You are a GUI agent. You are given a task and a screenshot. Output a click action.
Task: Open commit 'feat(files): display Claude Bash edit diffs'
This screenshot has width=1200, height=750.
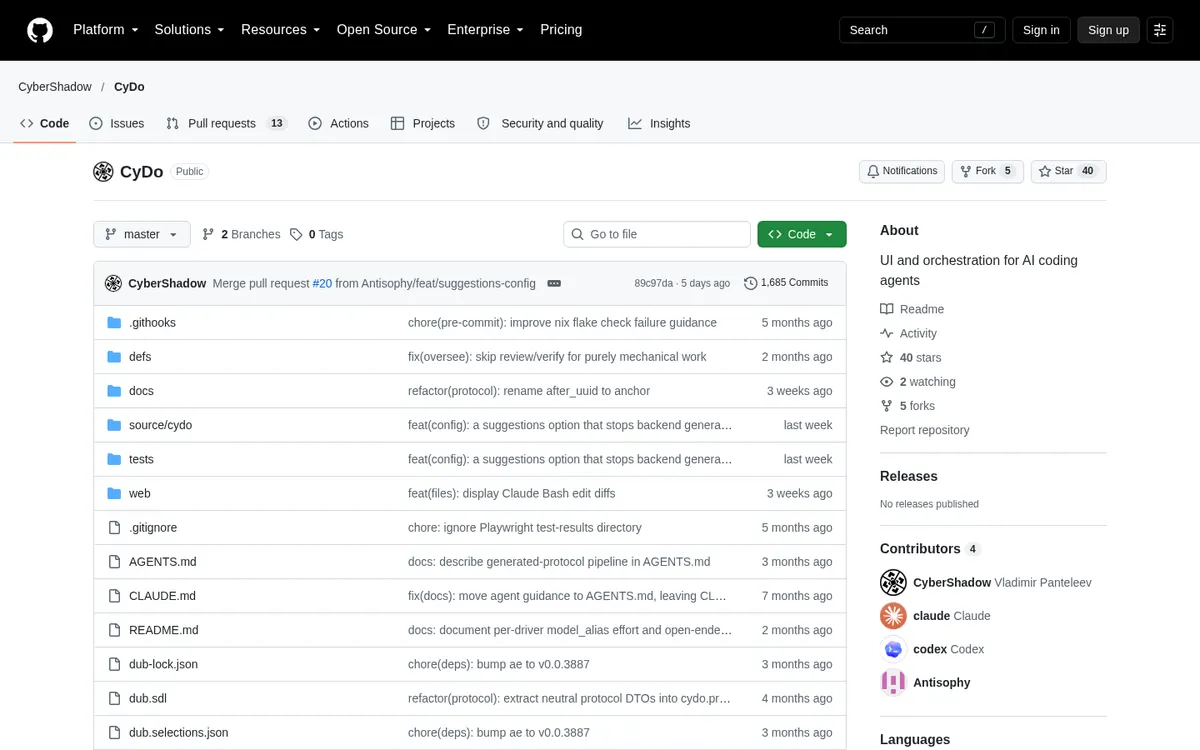coord(512,493)
